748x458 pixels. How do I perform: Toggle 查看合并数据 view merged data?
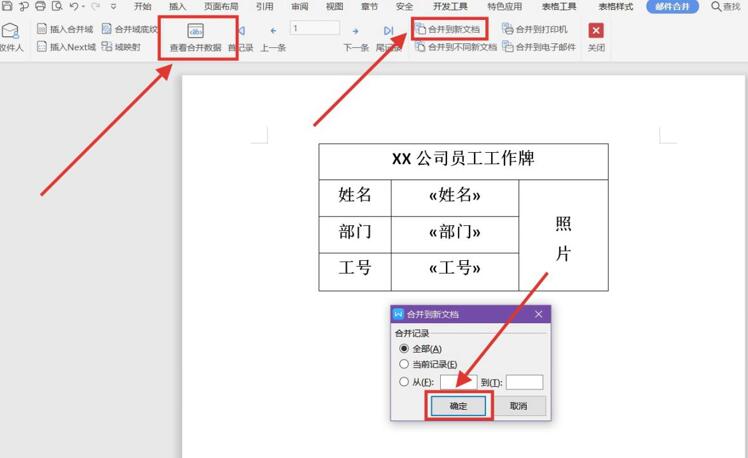[196, 38]
